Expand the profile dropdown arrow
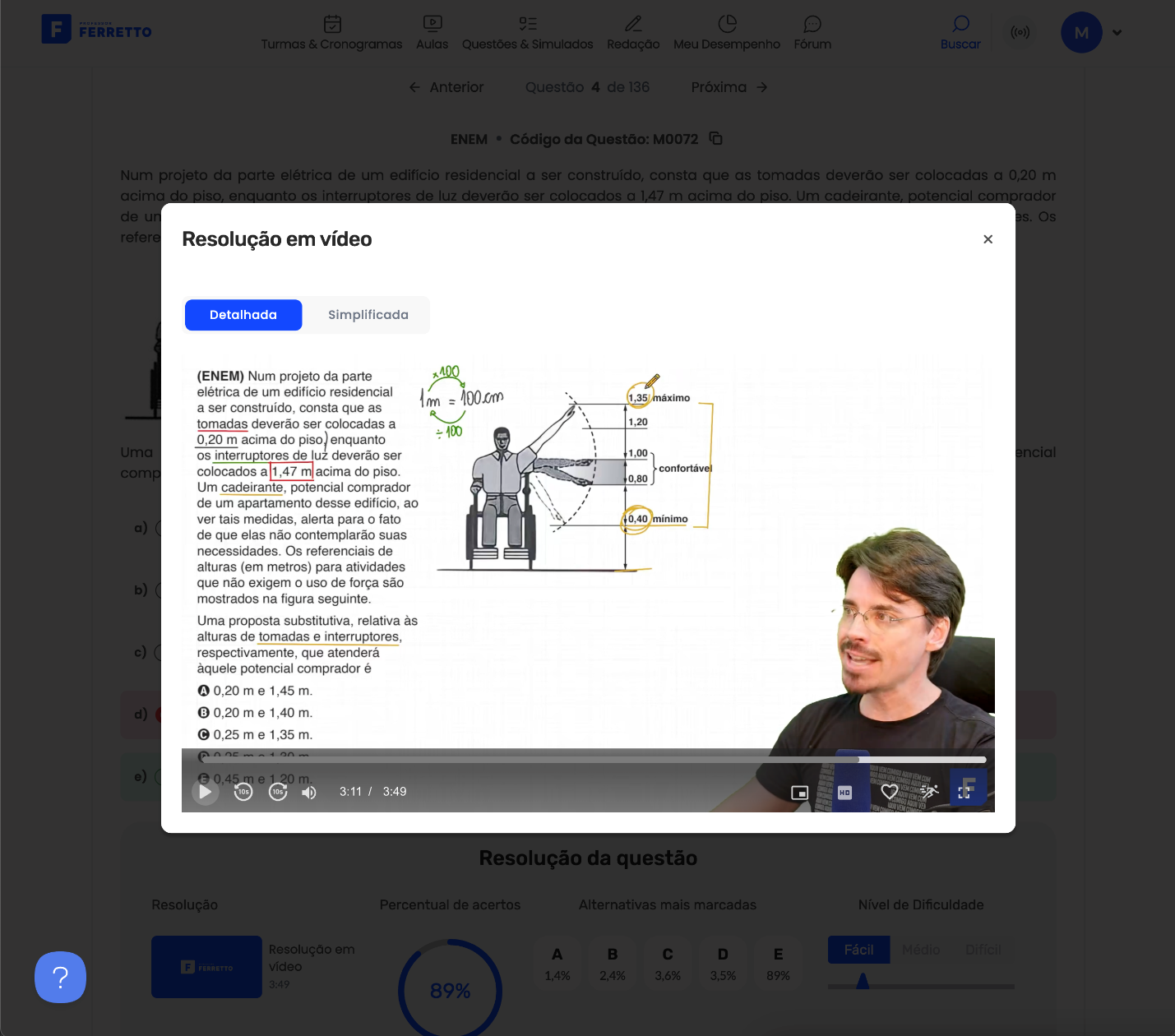 1117,33
